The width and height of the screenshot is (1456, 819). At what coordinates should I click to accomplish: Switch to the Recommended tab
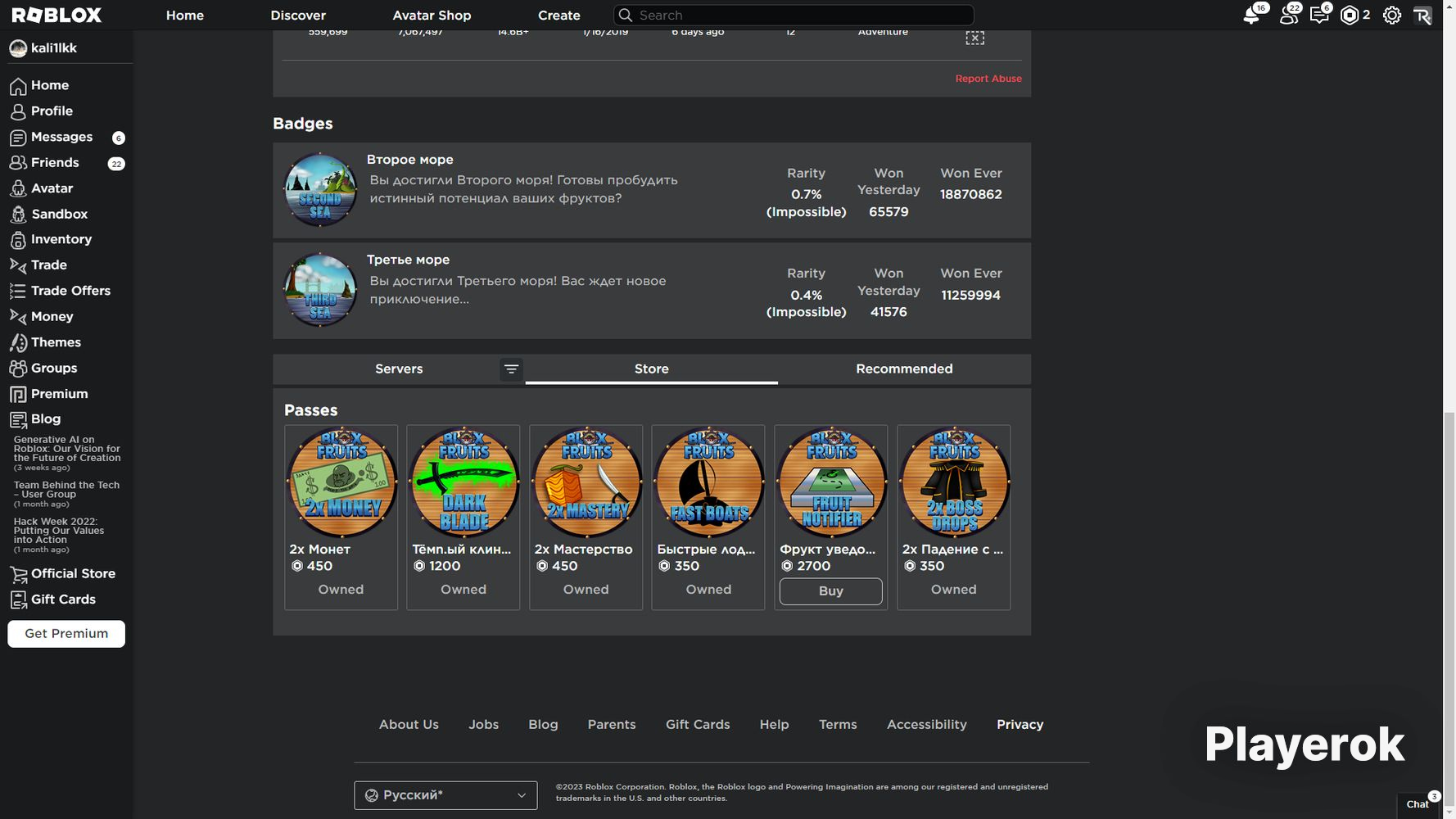(904, 369)
